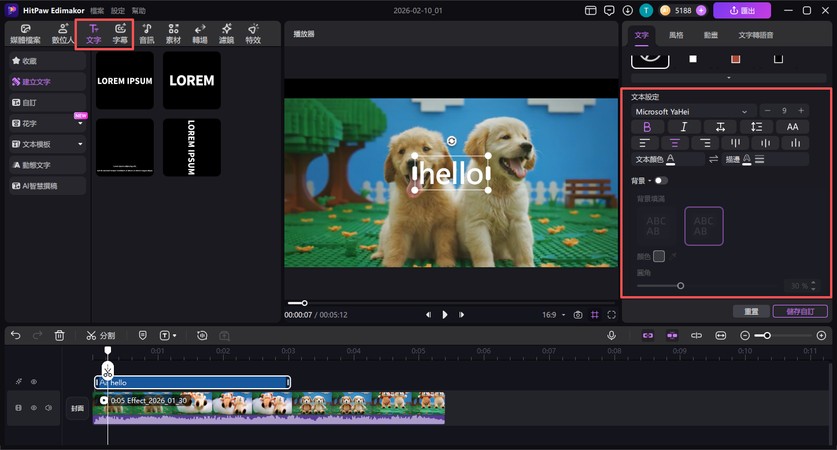This screenshot has width=837, height=450.
Task: Take a snapshot with the camera icon
Action: [578, 315]
